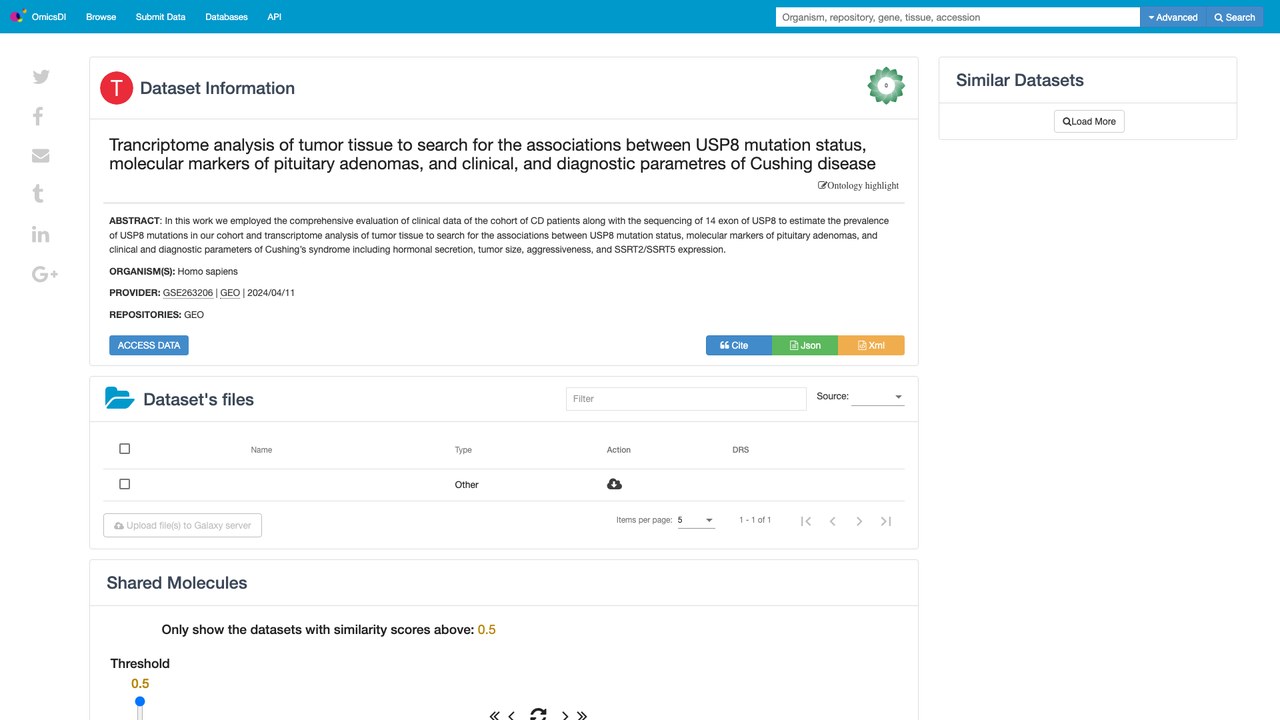Share on Google Plus icon
The image size is (1280, 720).
click(45, 274)
